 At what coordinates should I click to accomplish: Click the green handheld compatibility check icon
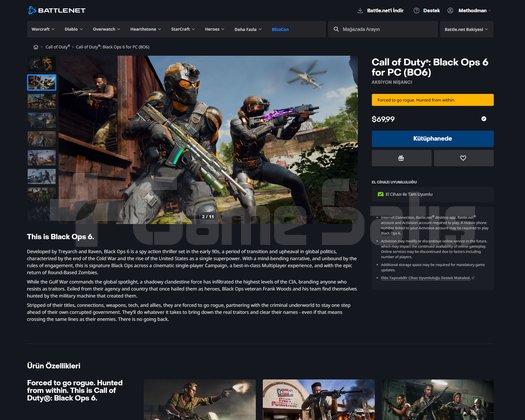(380, 194)
